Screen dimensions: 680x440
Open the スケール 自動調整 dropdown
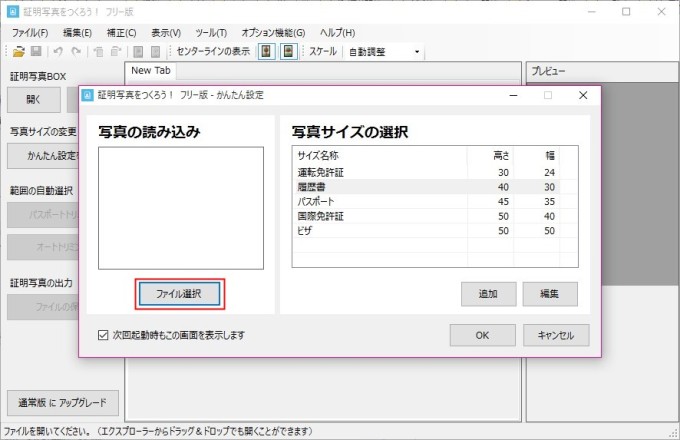(385, 51)
